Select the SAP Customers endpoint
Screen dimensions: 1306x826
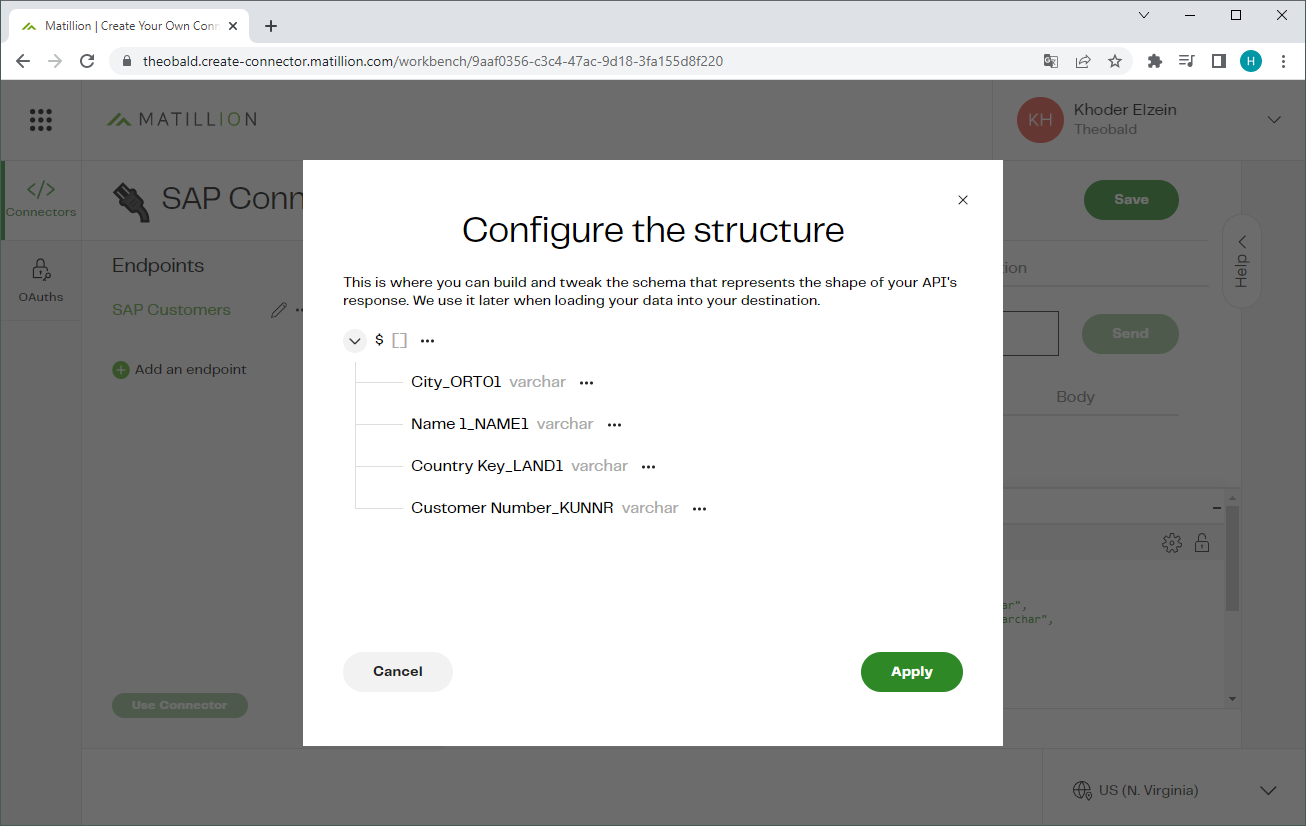click(171, 310)
